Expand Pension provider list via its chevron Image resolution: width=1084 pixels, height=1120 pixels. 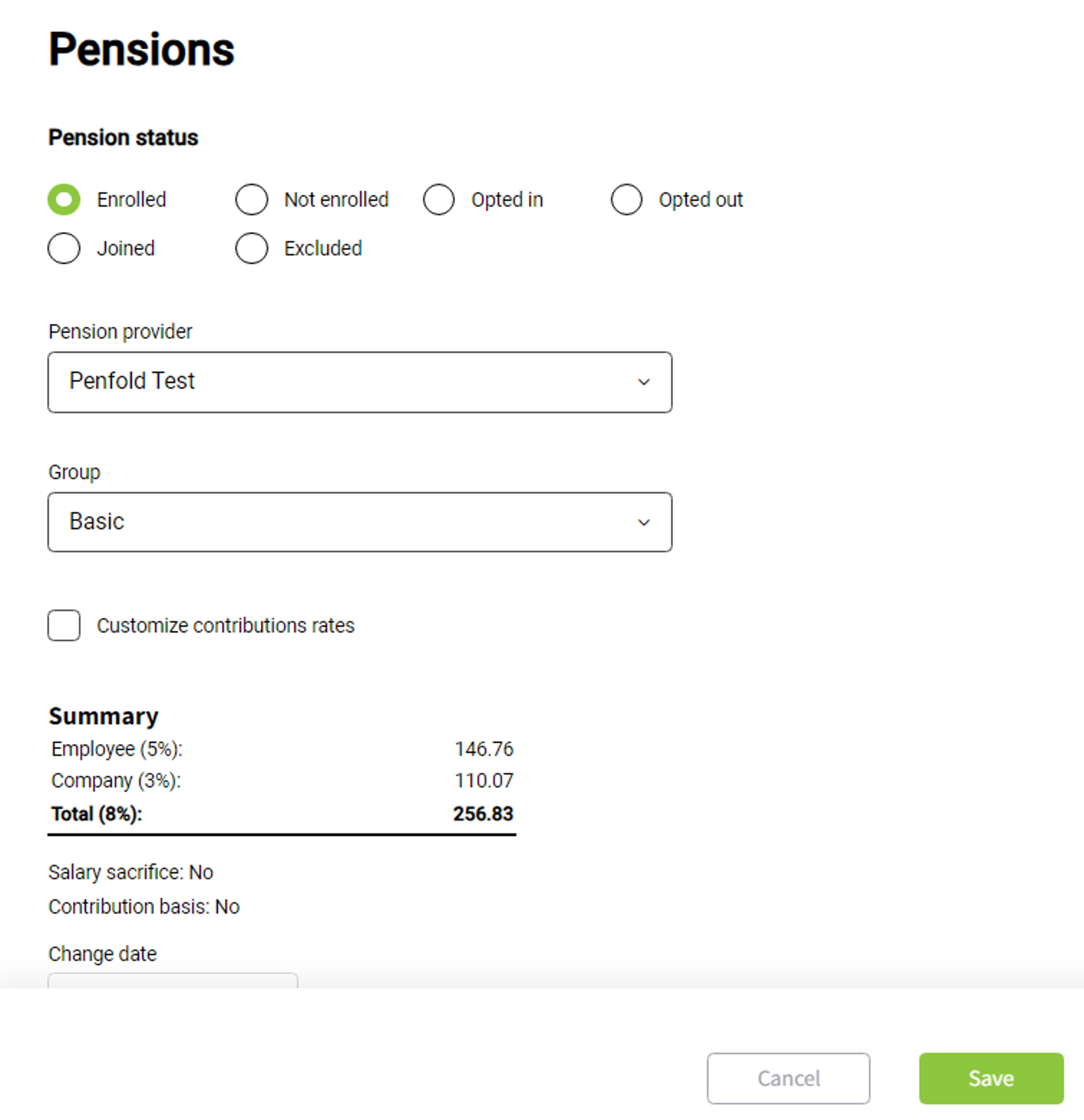pyautogui.click(x=644, y=382)
